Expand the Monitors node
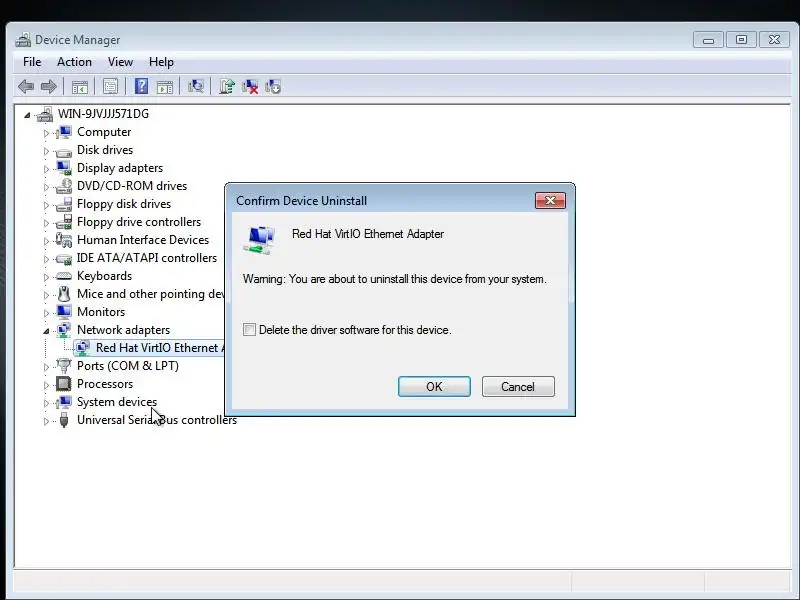 coord(46,313)
